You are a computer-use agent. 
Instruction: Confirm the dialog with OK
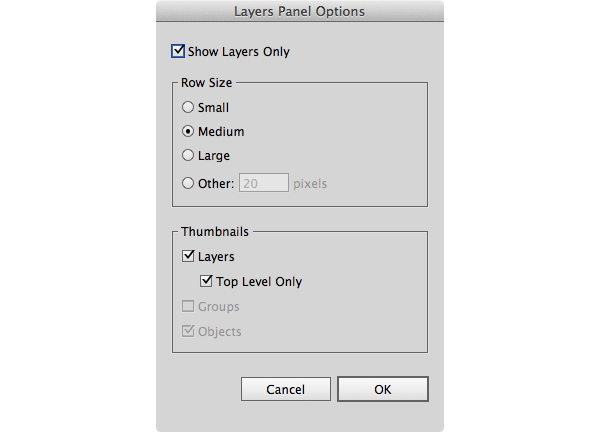[383, 389]
